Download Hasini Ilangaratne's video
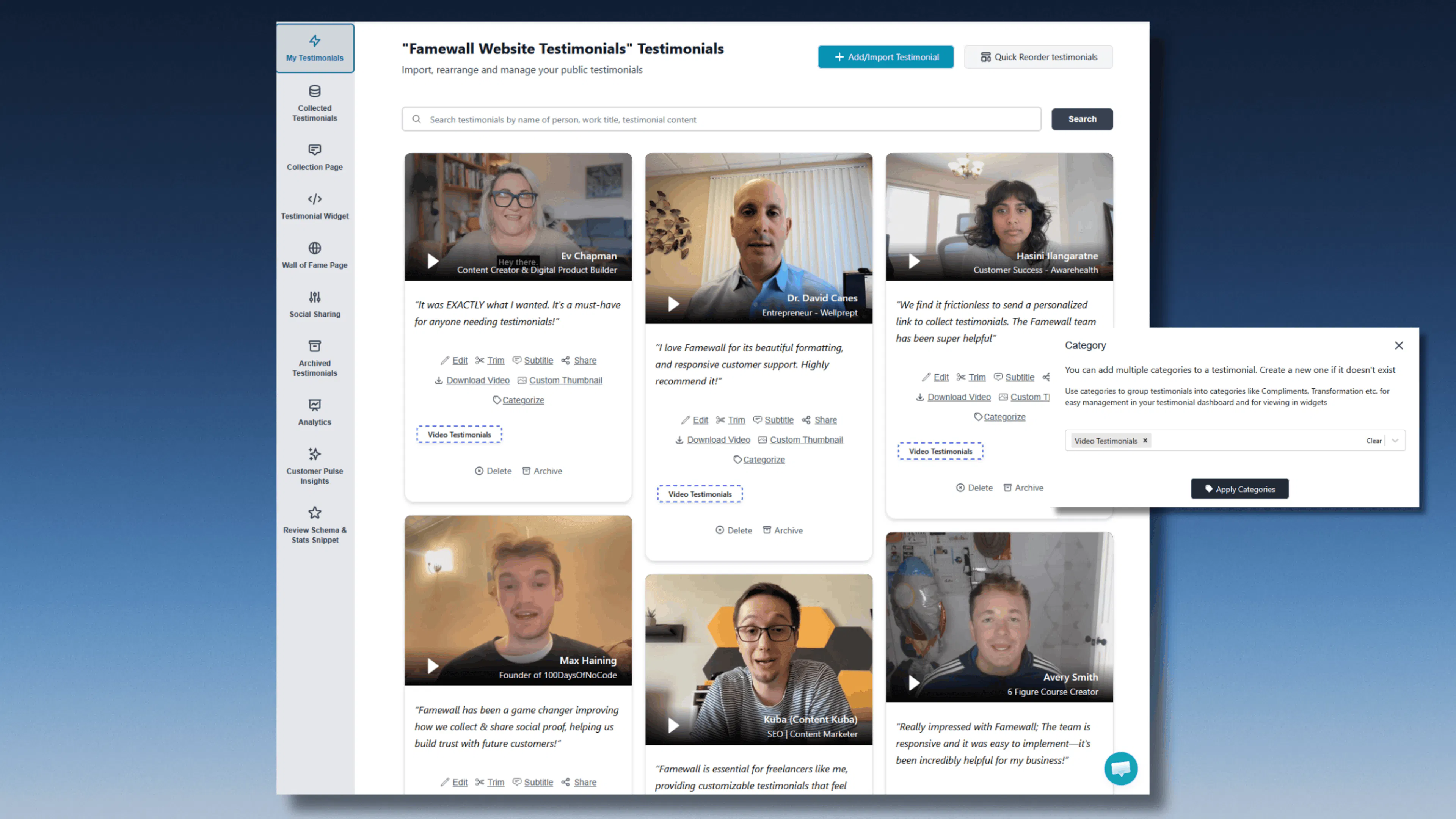The width and height of the screenshot is (1456, 819). tap(954, 397)
